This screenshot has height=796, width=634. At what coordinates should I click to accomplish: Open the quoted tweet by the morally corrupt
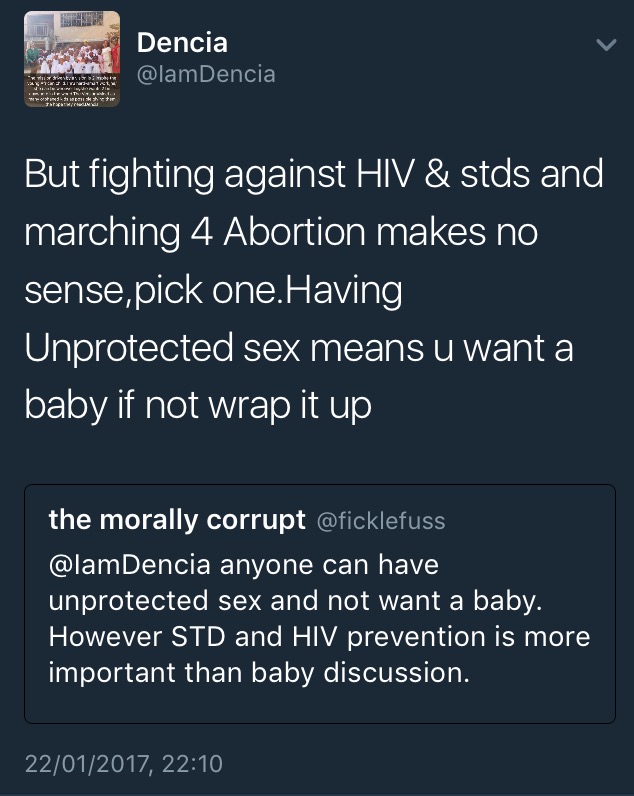tap(320, 604)
